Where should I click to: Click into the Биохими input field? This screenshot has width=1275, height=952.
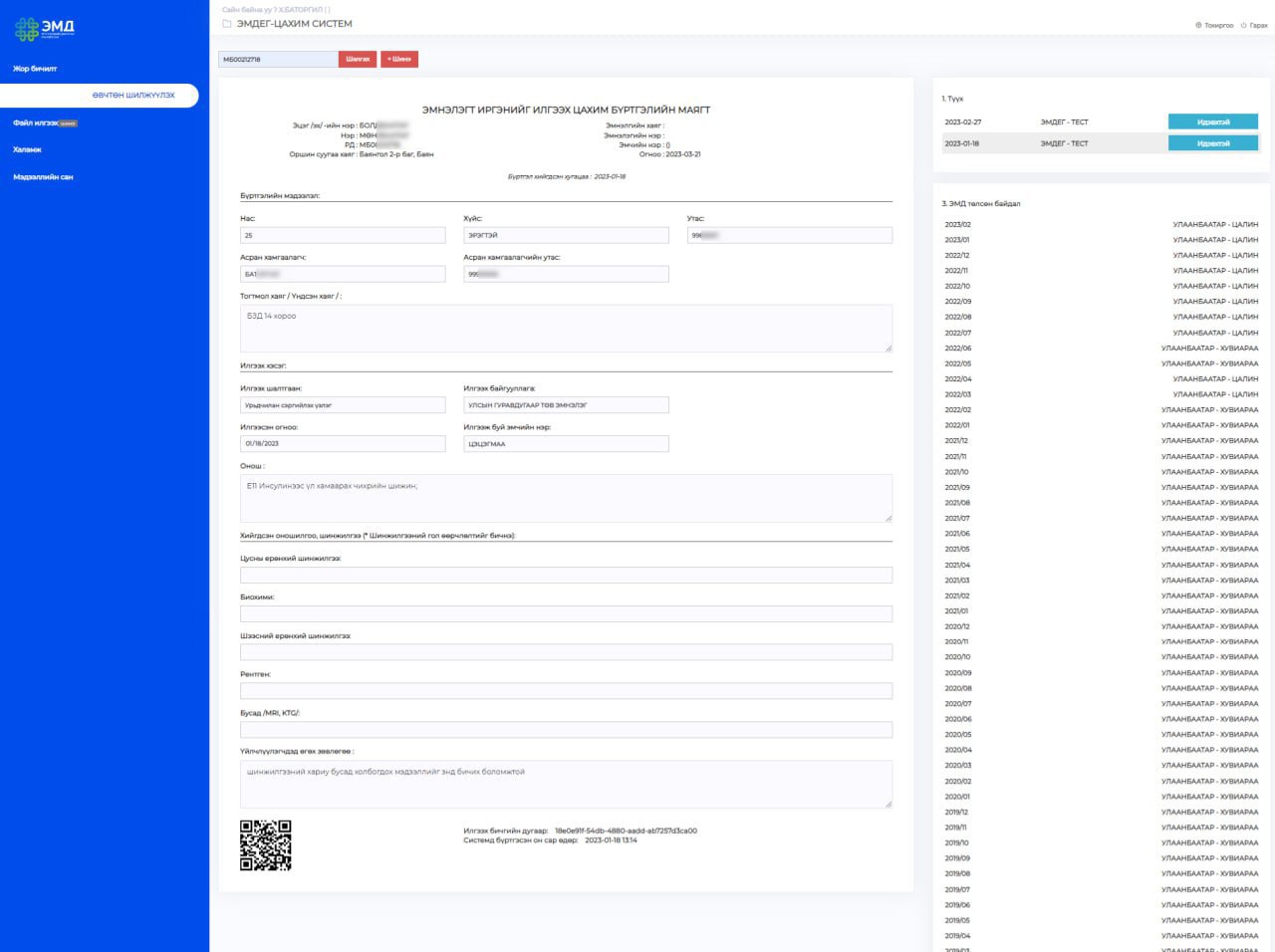pos(566,614)
